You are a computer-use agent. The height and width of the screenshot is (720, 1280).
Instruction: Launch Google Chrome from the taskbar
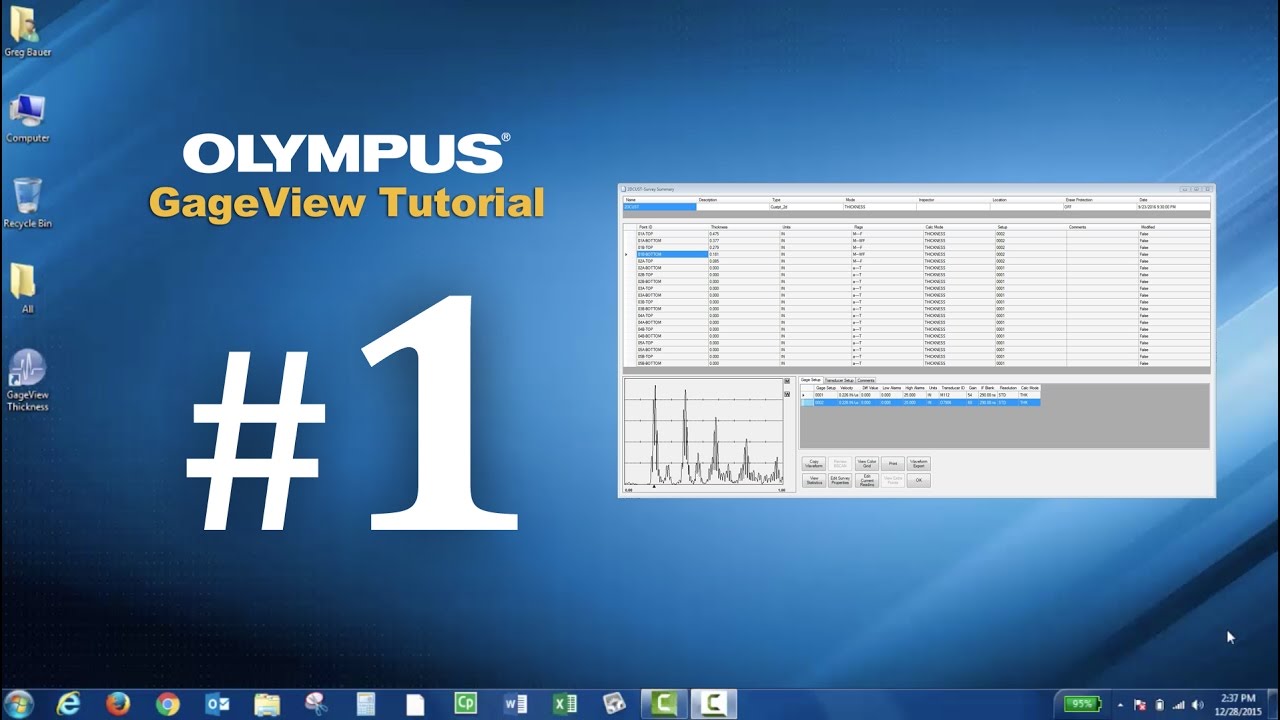pos(168,704)
